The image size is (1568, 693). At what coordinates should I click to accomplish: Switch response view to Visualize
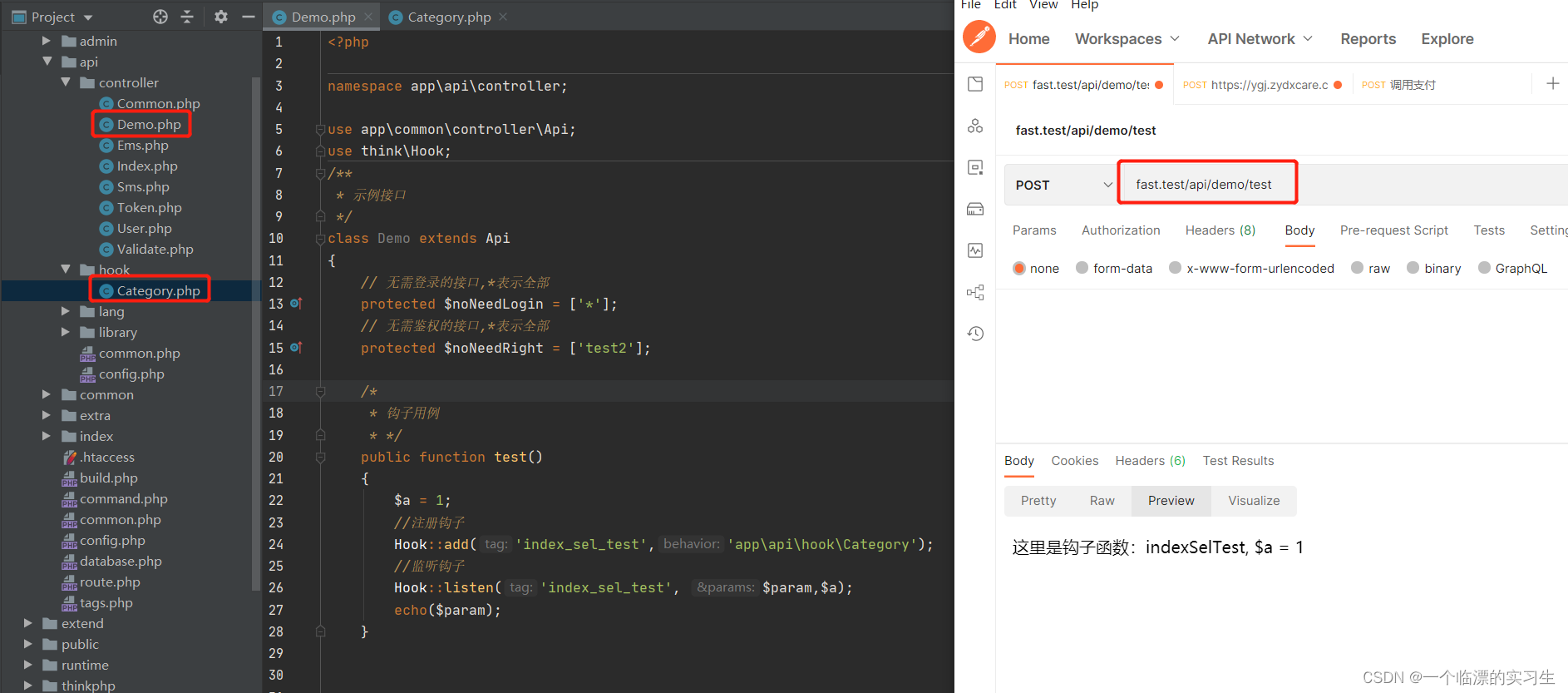[x=1254, y=501]
